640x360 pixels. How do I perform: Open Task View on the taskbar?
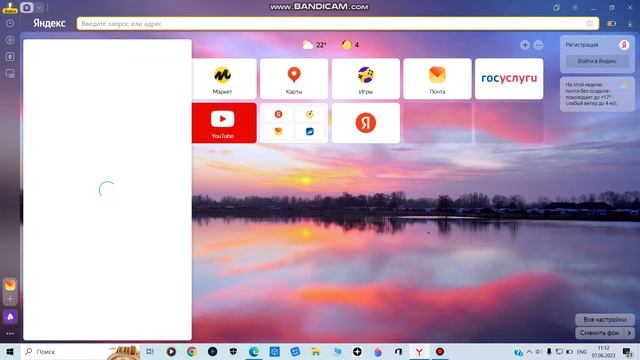(x=150, y=351)
